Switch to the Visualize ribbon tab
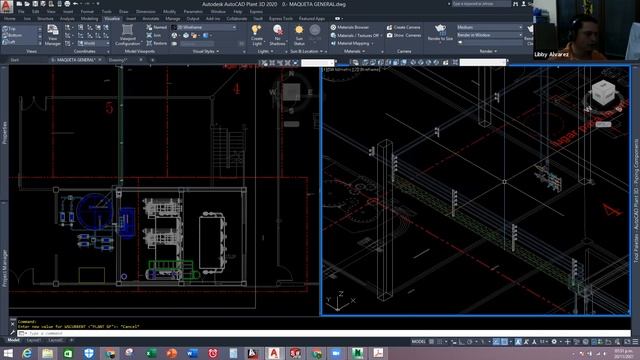Viewport: 640px width, 360px height. point(111,19)
